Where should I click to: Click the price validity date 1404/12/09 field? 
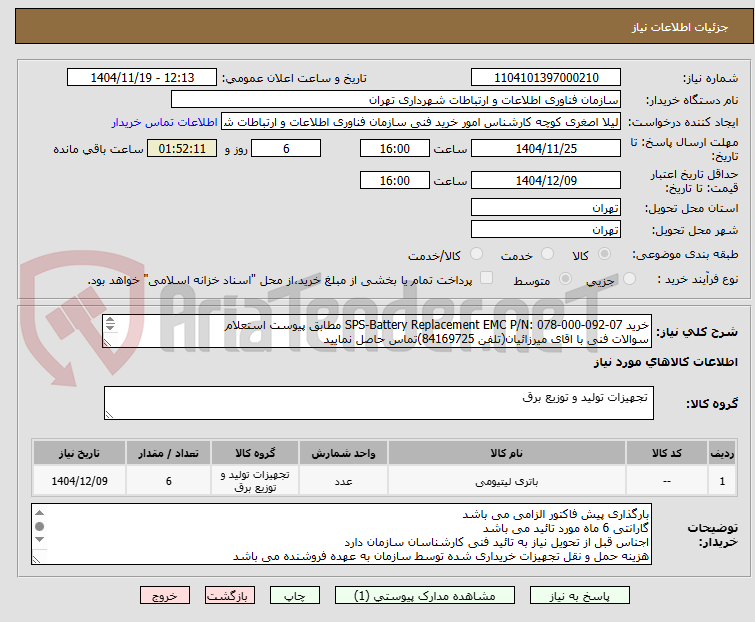[546, 181]
